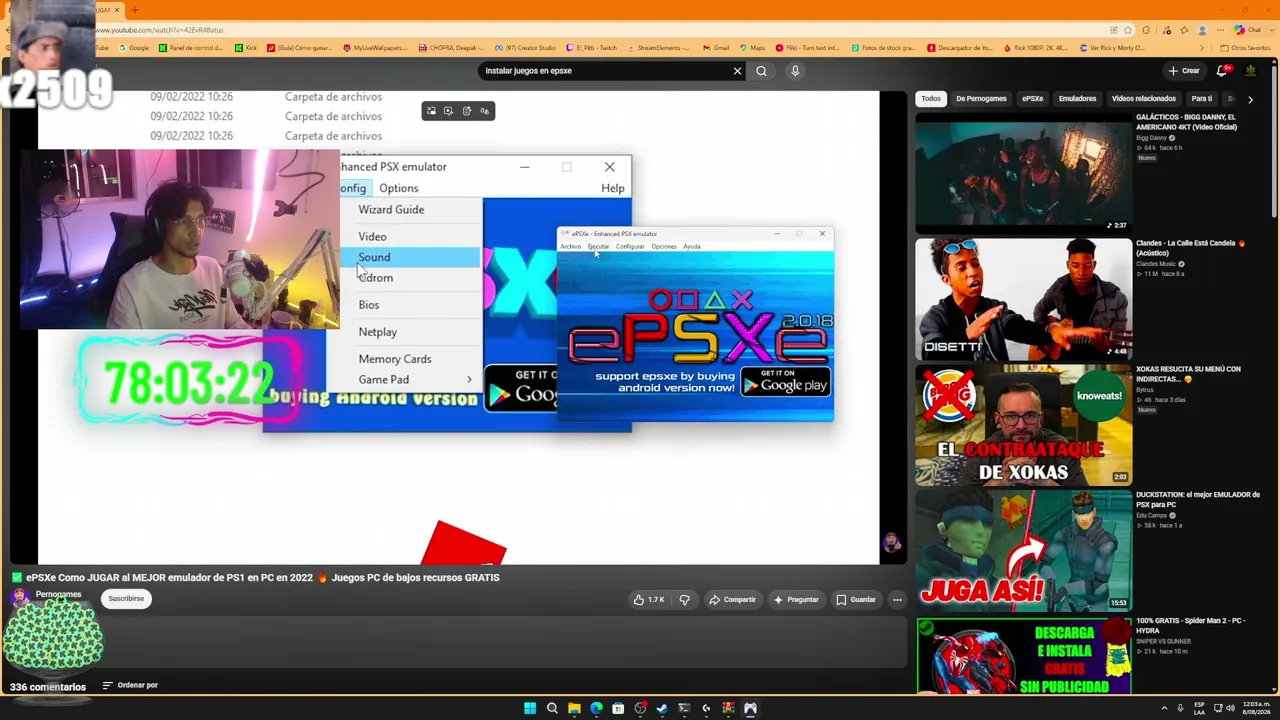This screenshot has width=1280, height=720.
Task: Expand the Game Pad submenu arrow
Action: [x=469, y=380]
